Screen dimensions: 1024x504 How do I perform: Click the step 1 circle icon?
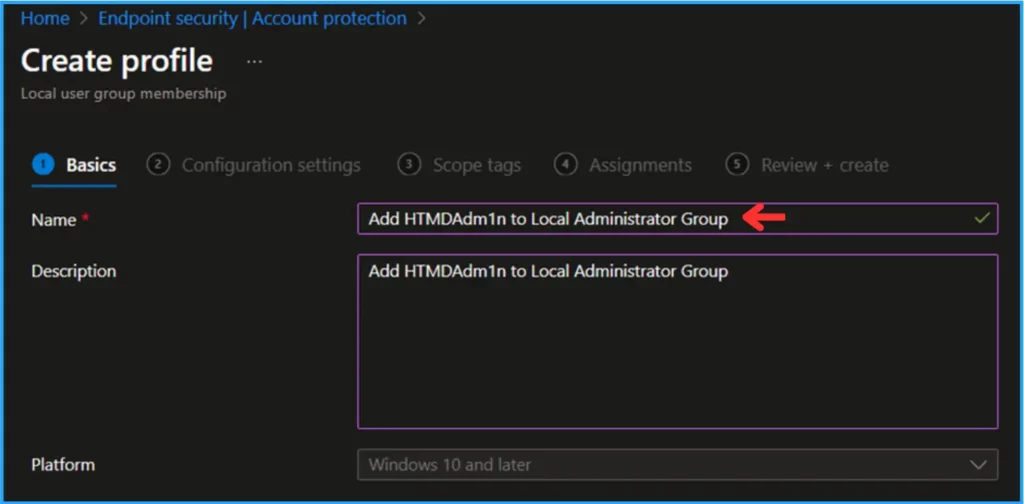pos(42,165)
